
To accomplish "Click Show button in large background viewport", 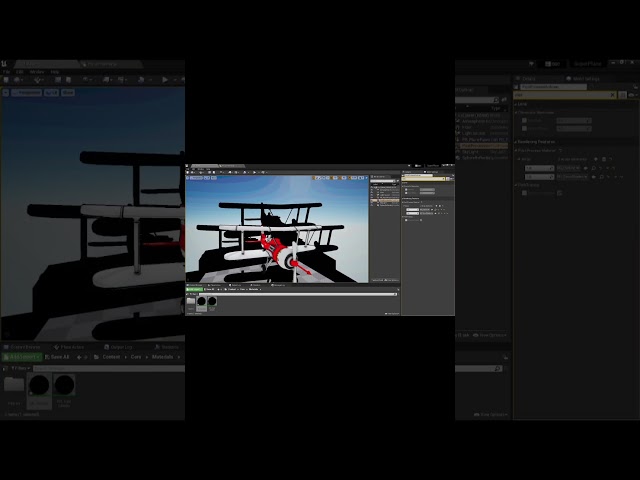I will [x=68, y=93].
